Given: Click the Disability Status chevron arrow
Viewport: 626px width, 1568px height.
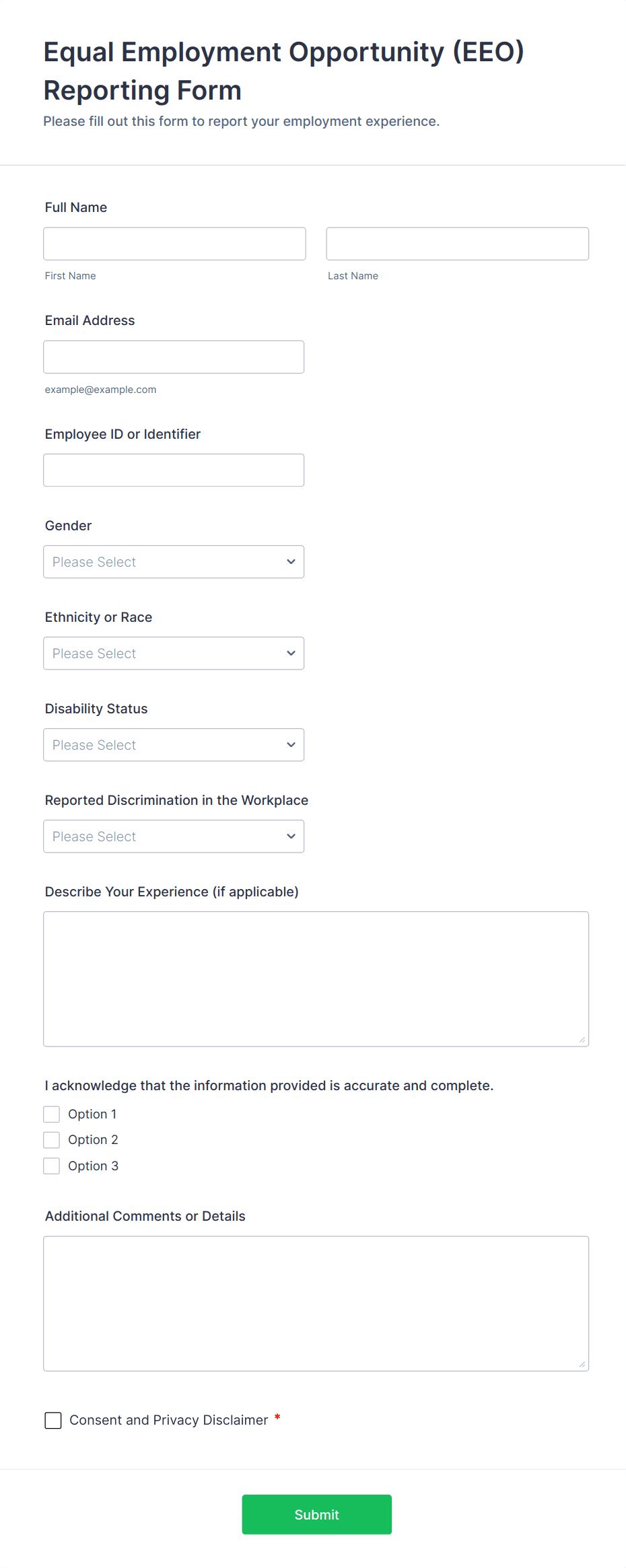Looking at the screenshot, I should [291, 745].
